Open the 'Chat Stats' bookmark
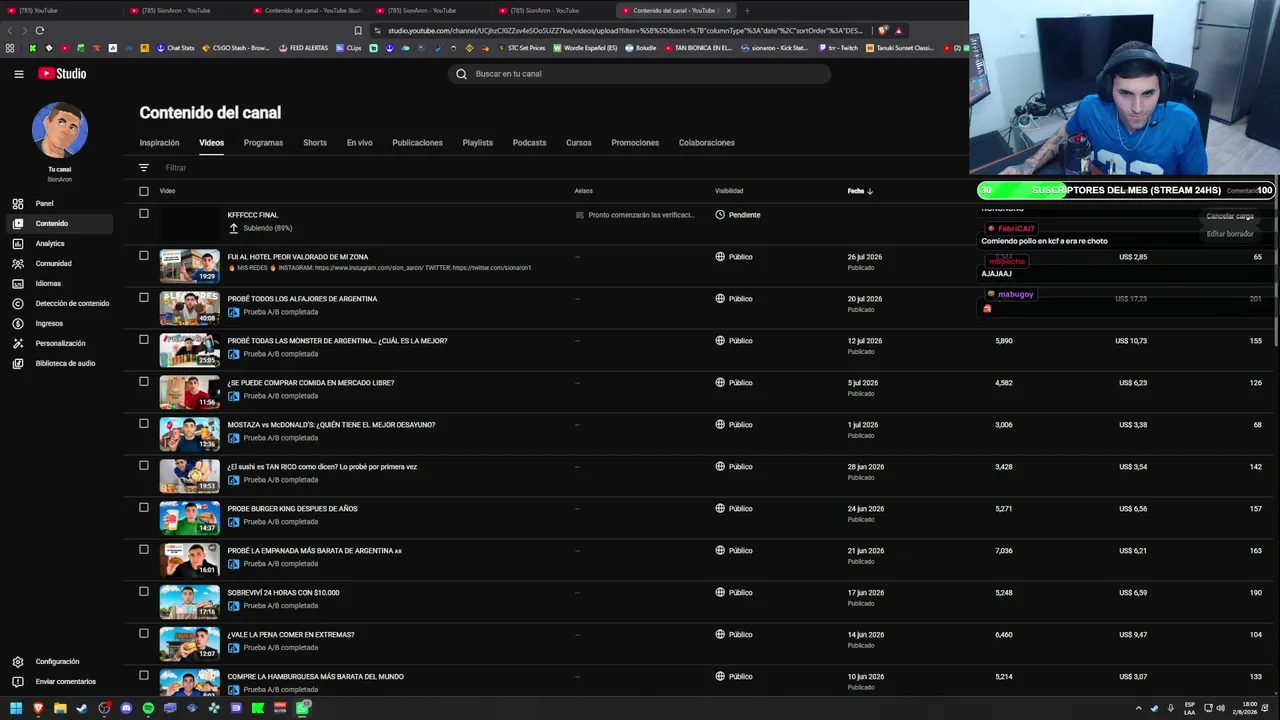Viewport: 1280px width, 720px height. tap(175, 48)
